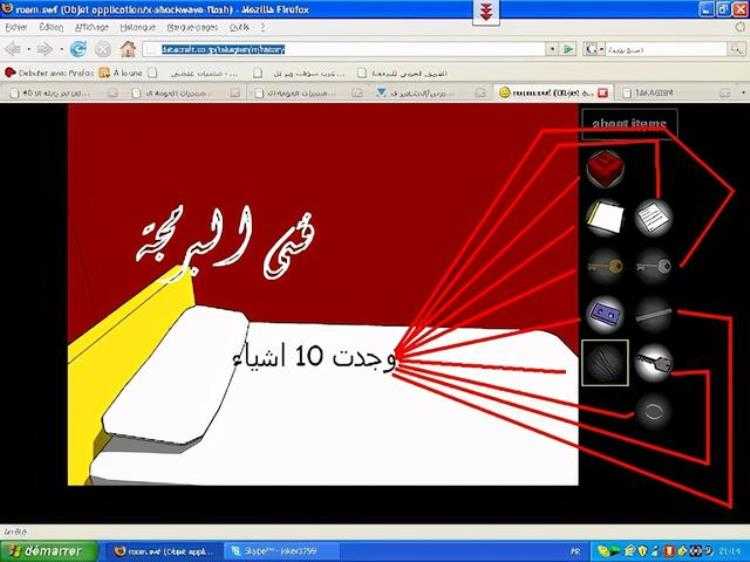Click the highlighted dark inventory slot

point(604,361)
